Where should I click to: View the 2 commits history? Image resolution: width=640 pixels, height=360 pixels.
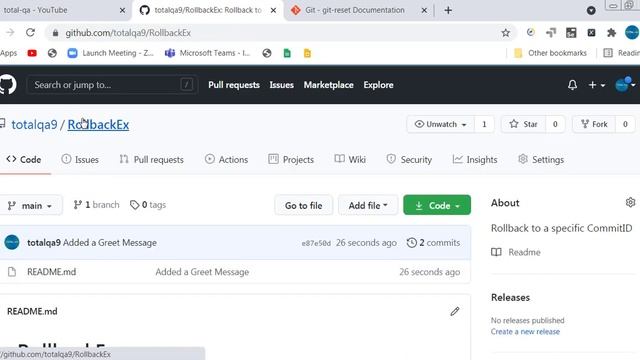pos(433,243)
